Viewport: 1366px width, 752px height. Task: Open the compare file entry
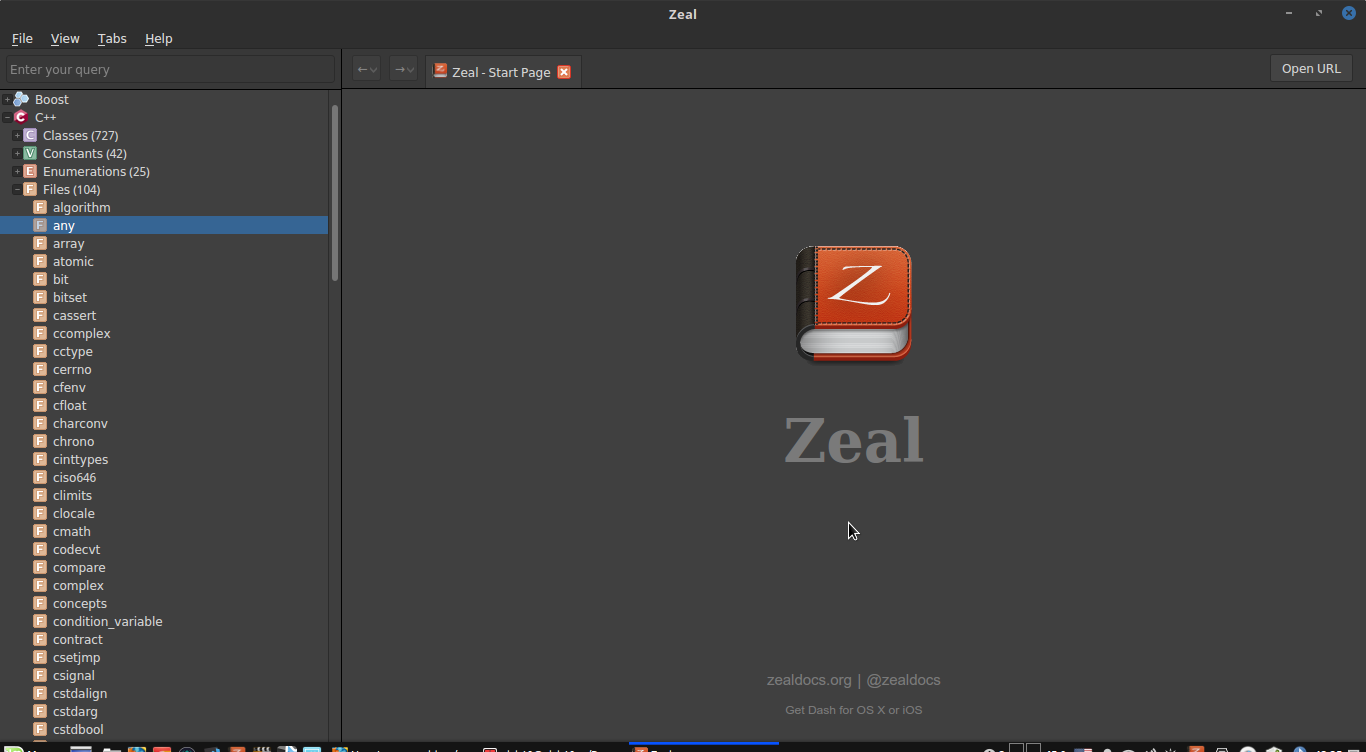click(x=79, y=567)
